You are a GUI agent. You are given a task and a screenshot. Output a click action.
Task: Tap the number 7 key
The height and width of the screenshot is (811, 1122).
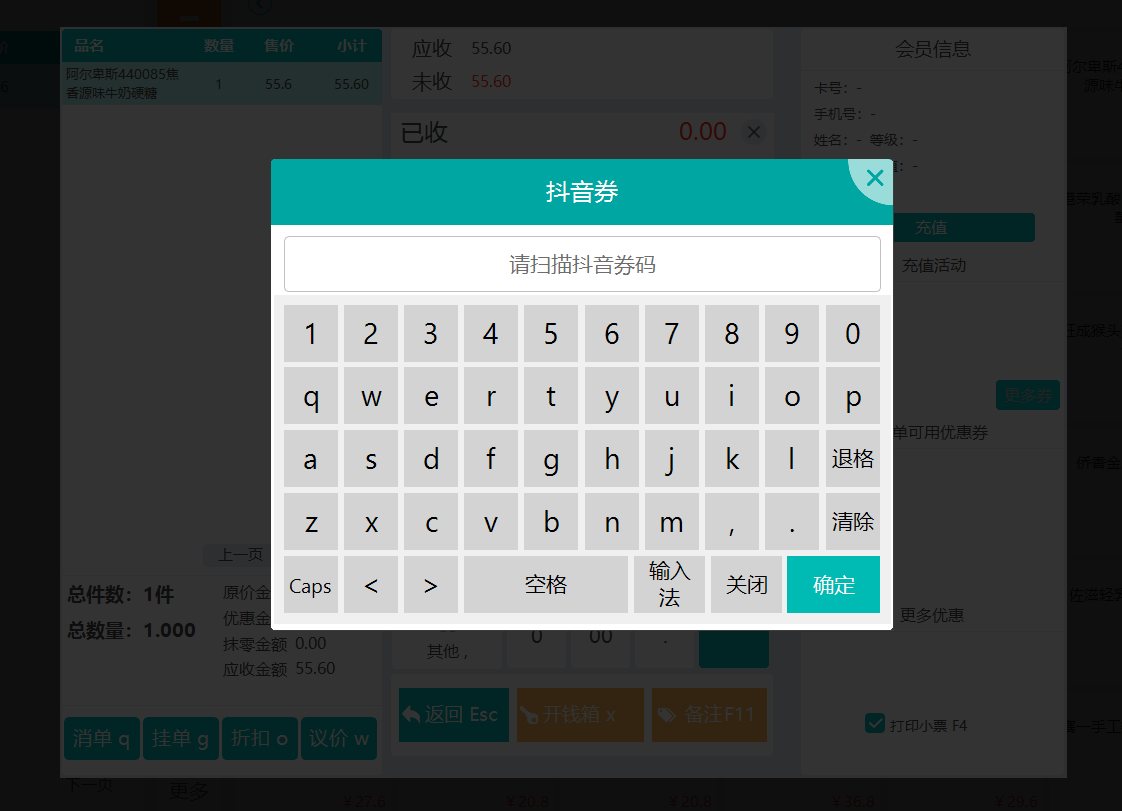coord(672,334)
